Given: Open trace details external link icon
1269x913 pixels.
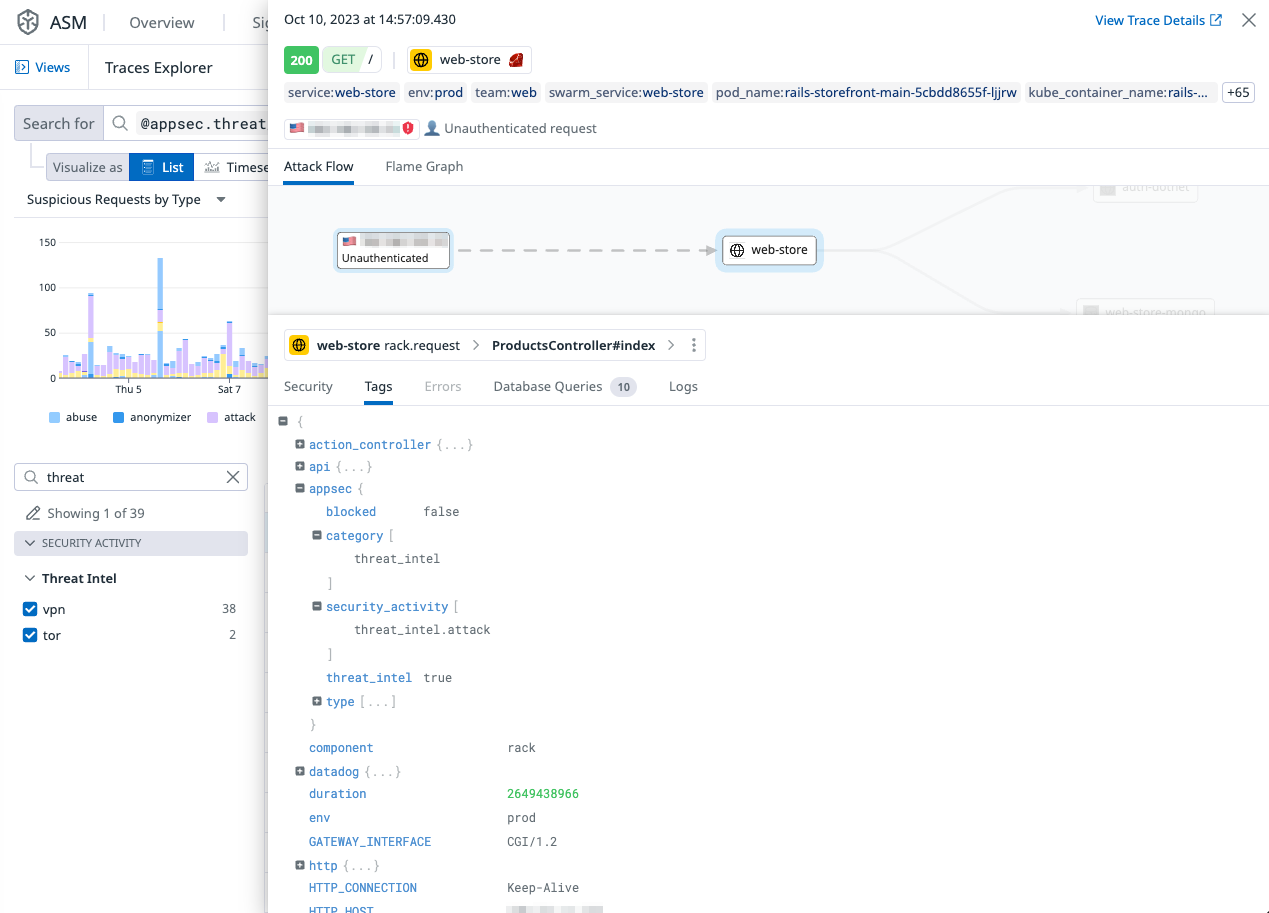Looking at the screenshot, I should pos(1216,20).
